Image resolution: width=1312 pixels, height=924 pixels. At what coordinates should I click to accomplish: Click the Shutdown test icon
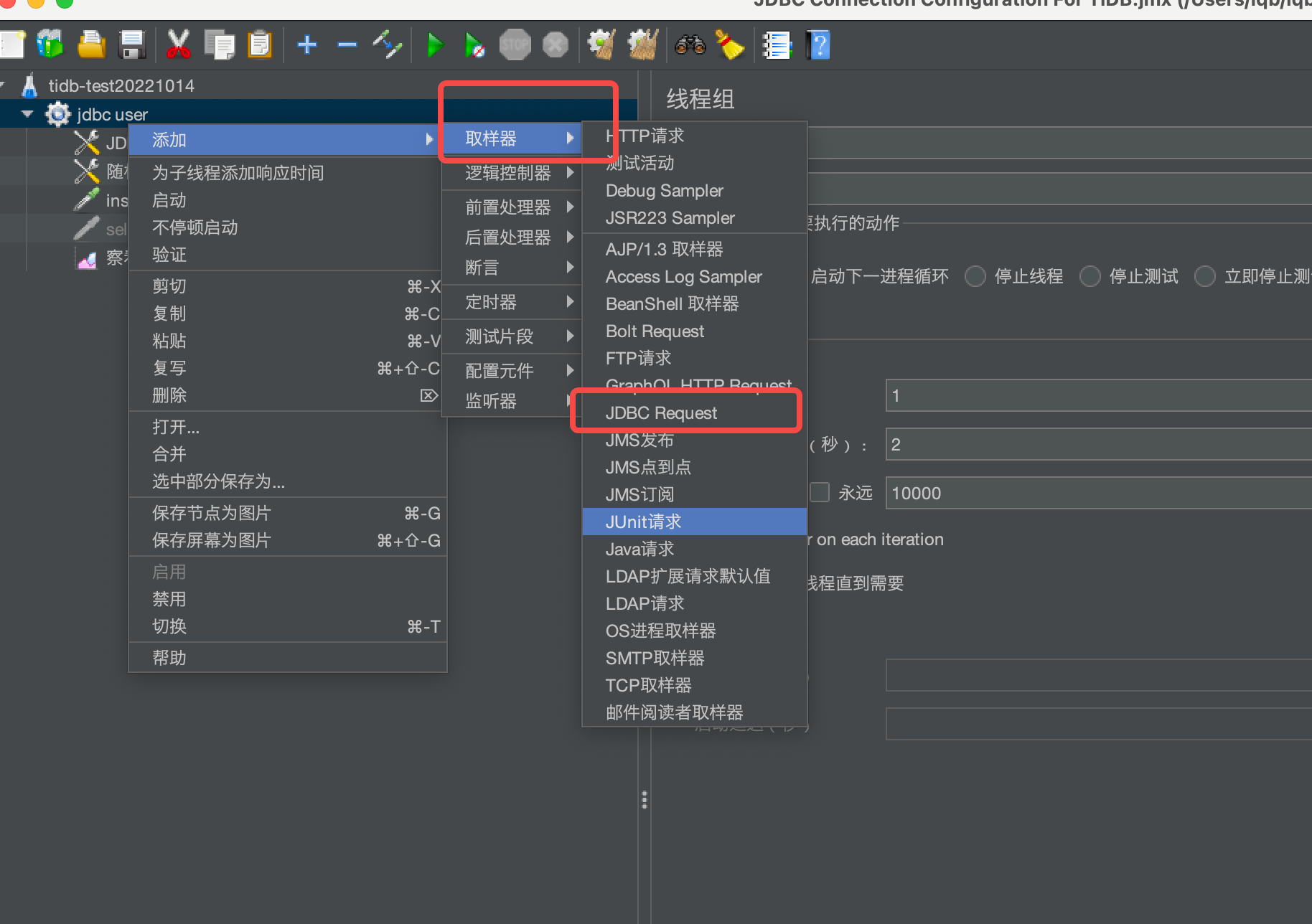555,45
